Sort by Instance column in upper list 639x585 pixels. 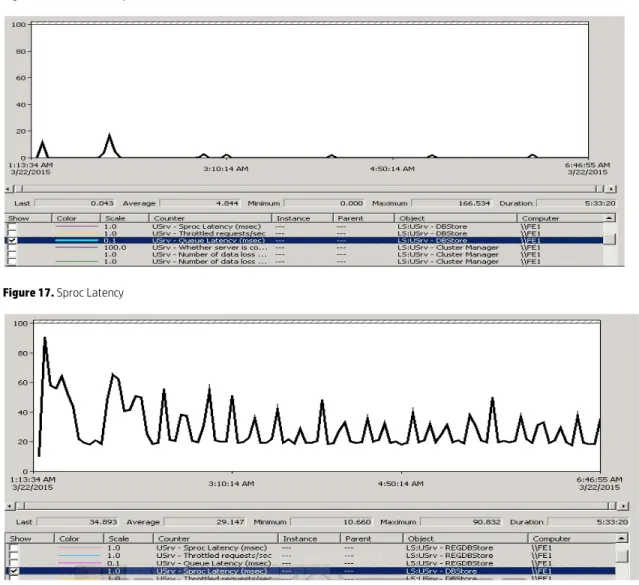(x=302, y=219)
